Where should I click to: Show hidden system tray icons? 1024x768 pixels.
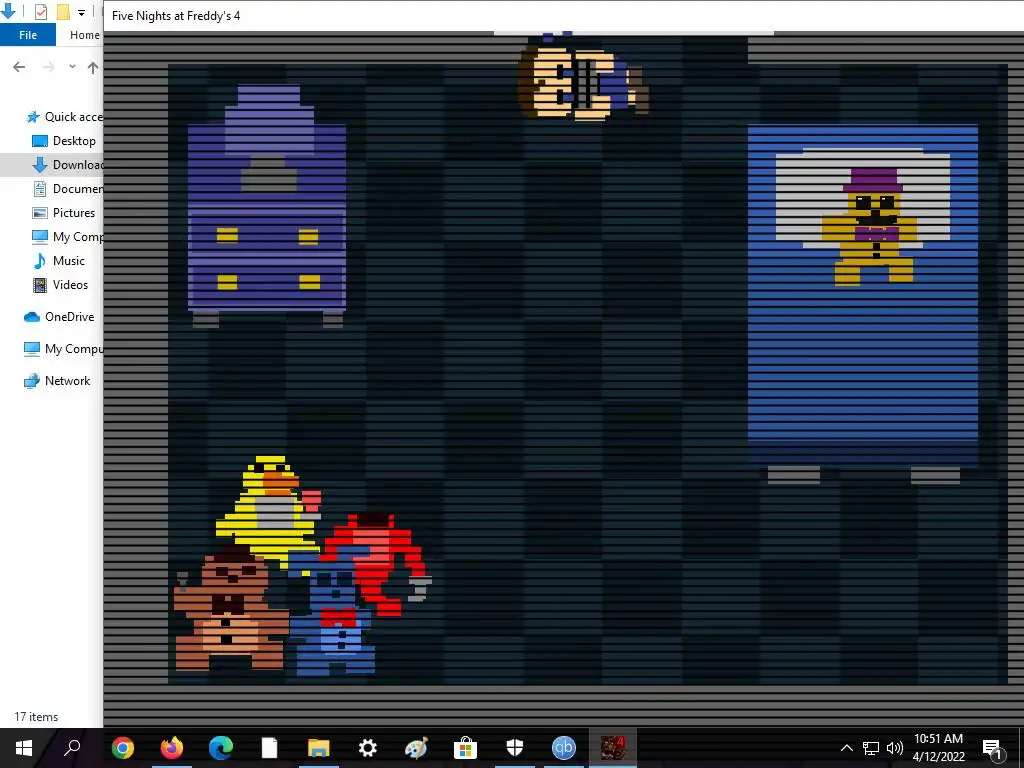tap(846, 748)
